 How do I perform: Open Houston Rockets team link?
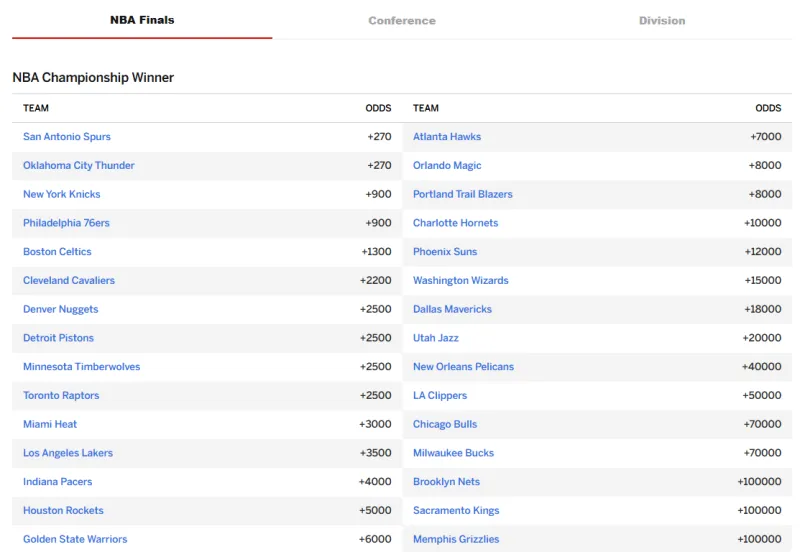click(63, 510)
